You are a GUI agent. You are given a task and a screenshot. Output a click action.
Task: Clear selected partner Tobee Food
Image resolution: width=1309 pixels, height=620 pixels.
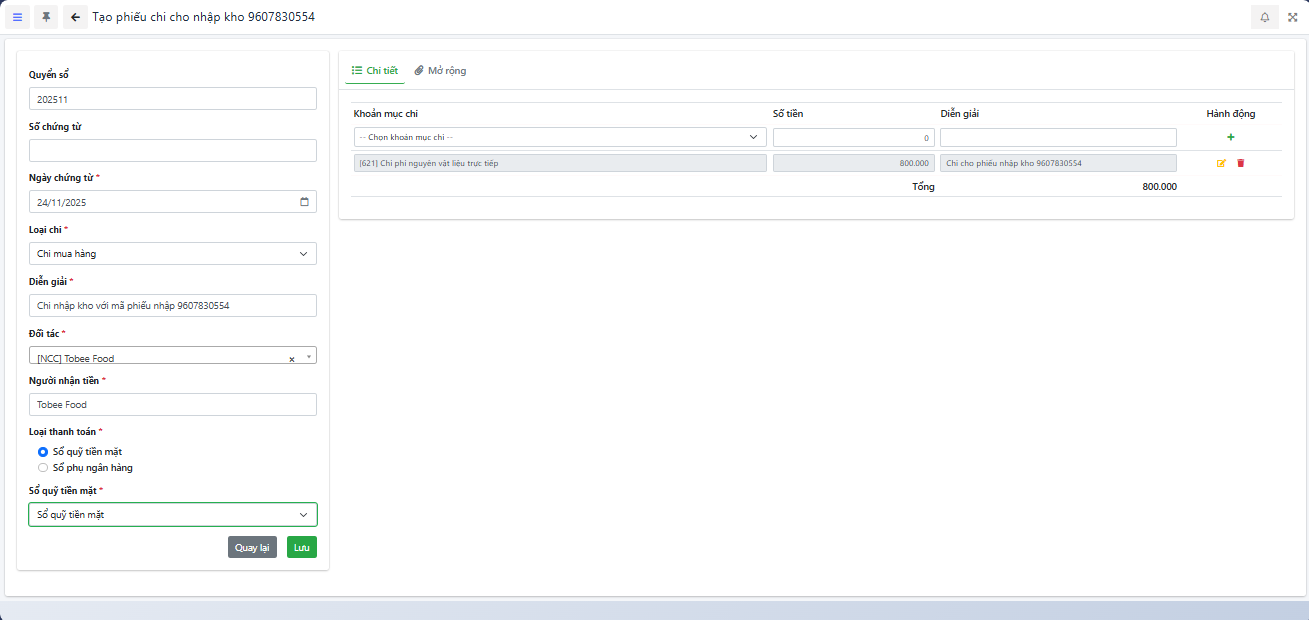(292, 359)
